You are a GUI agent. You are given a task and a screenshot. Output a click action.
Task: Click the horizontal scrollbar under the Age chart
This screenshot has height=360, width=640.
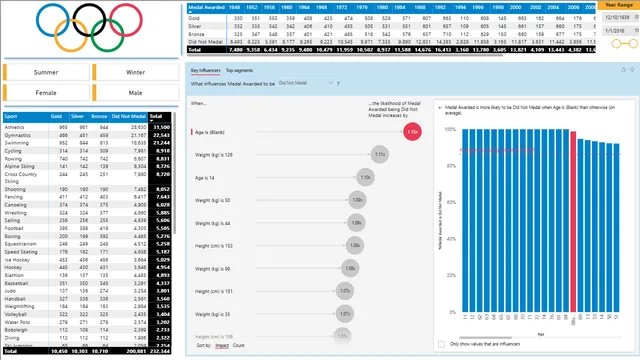click(x=485, y=338)
